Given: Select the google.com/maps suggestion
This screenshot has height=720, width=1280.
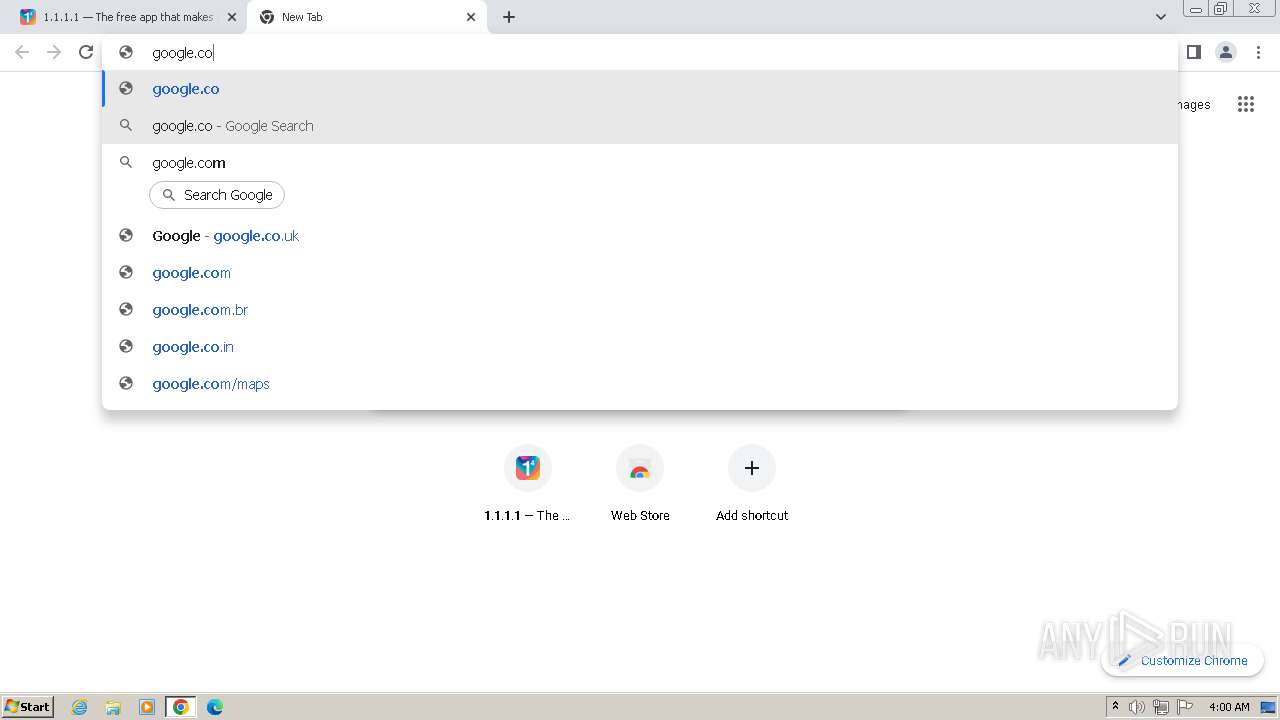Looking at the screenshot, I should click(640, 384).
